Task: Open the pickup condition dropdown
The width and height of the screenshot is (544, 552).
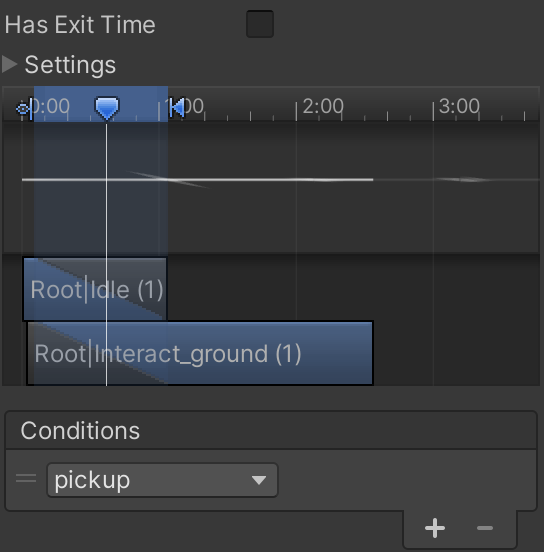Action: click(162, 480)
